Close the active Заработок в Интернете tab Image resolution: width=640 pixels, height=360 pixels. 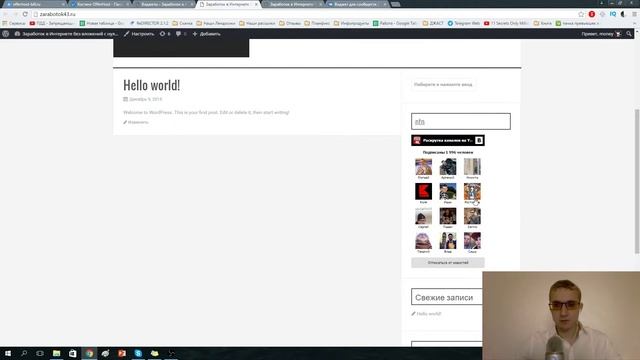click(x=256, y=4)
